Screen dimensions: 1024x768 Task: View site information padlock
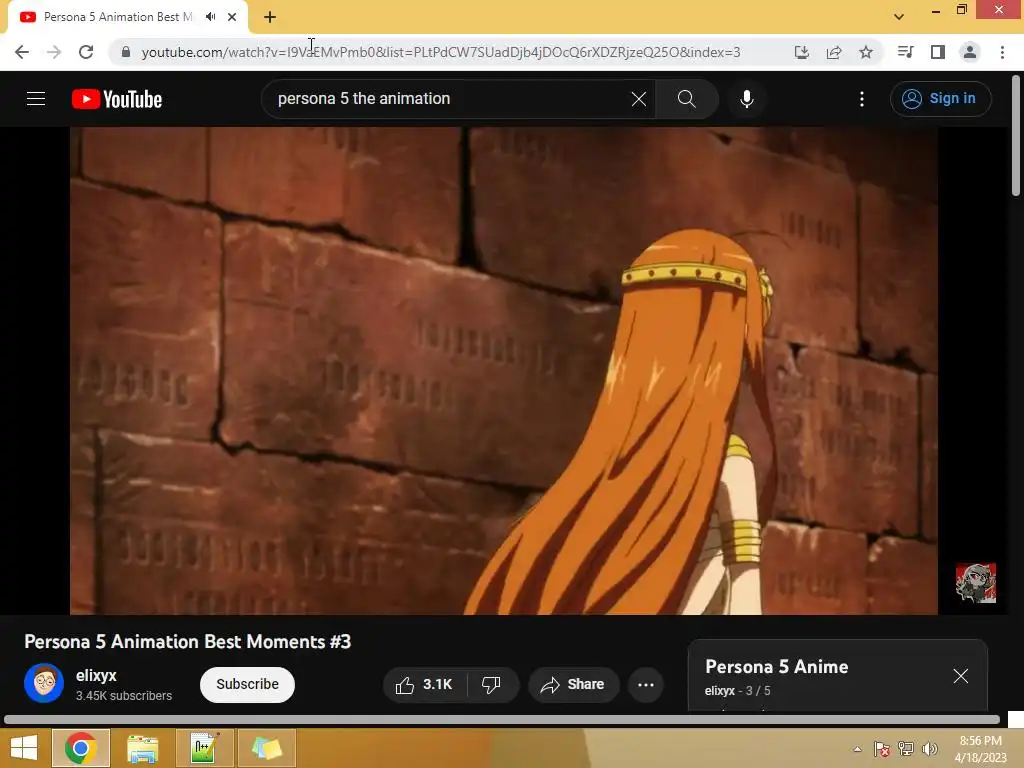click(x=126, y=52)
